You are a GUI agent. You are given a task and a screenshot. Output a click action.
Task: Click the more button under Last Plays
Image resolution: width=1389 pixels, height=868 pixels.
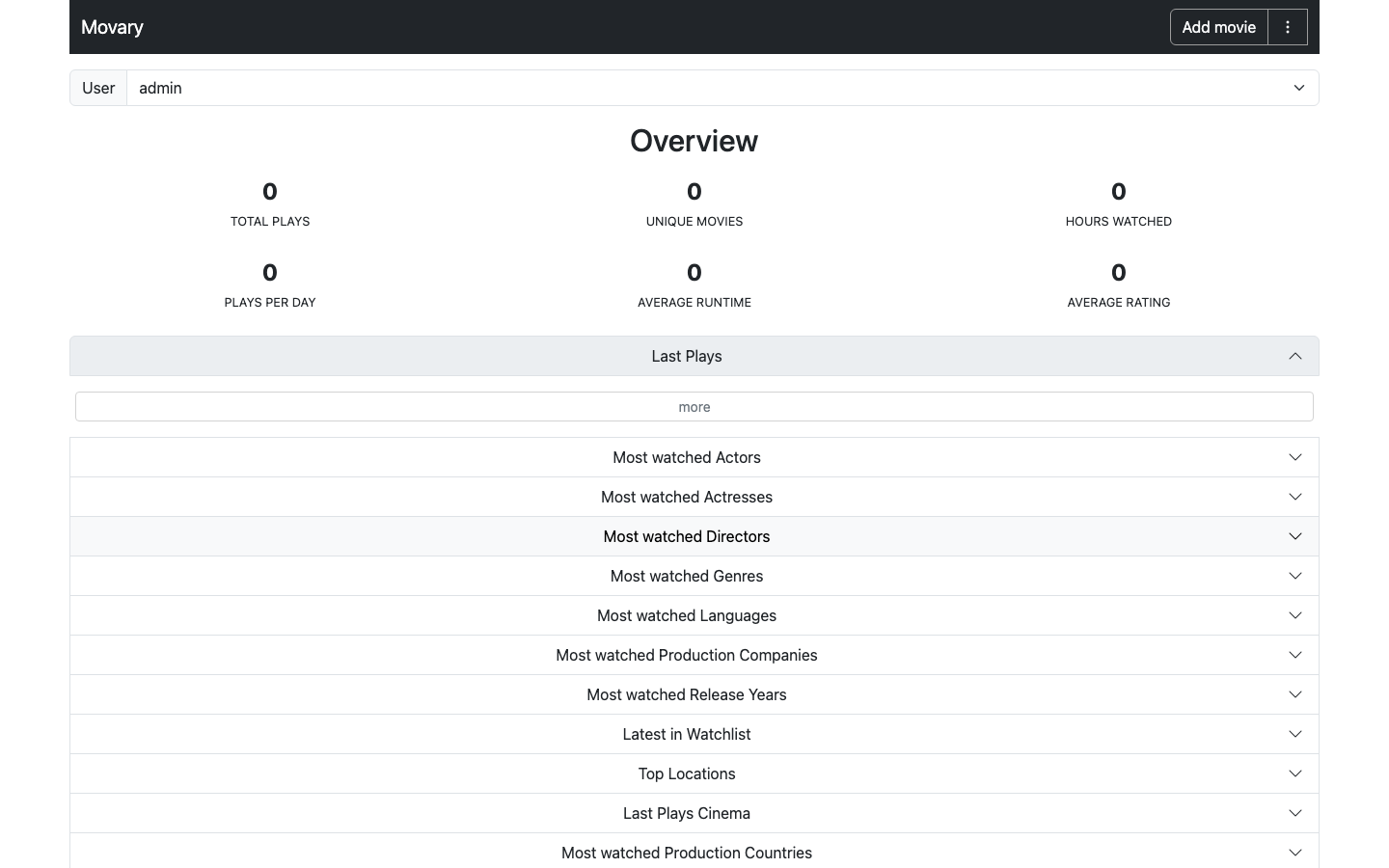[x=694, y=407]
